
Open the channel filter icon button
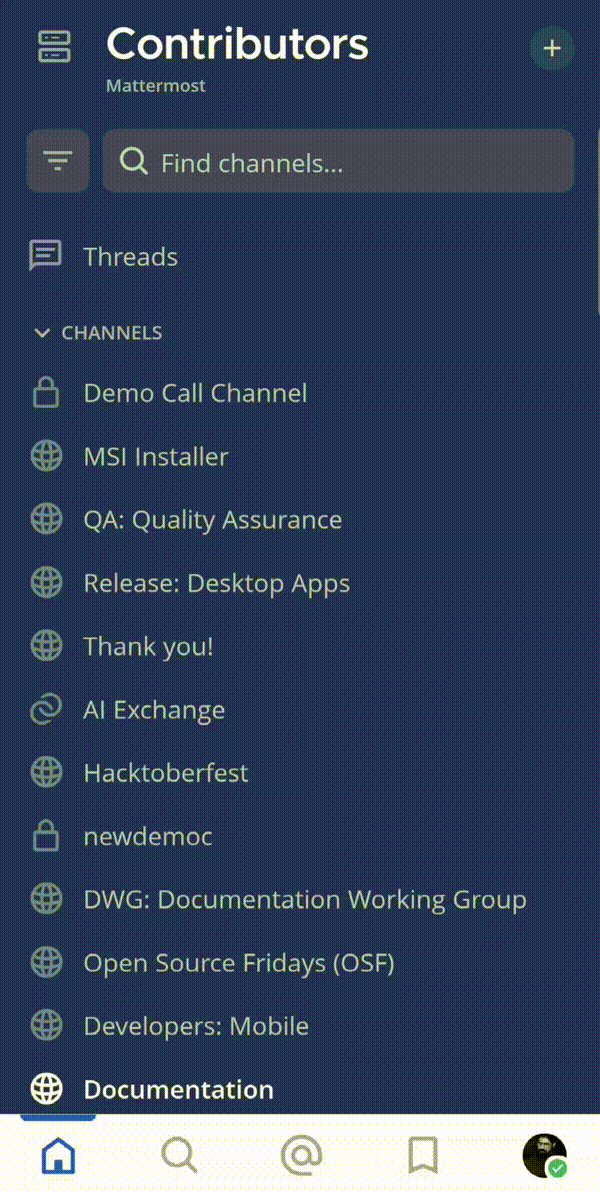coord(58,161)
